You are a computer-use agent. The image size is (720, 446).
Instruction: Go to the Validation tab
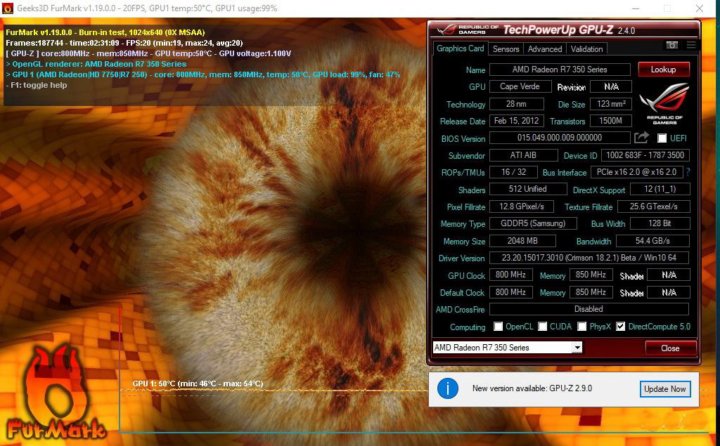coord(587,48)
